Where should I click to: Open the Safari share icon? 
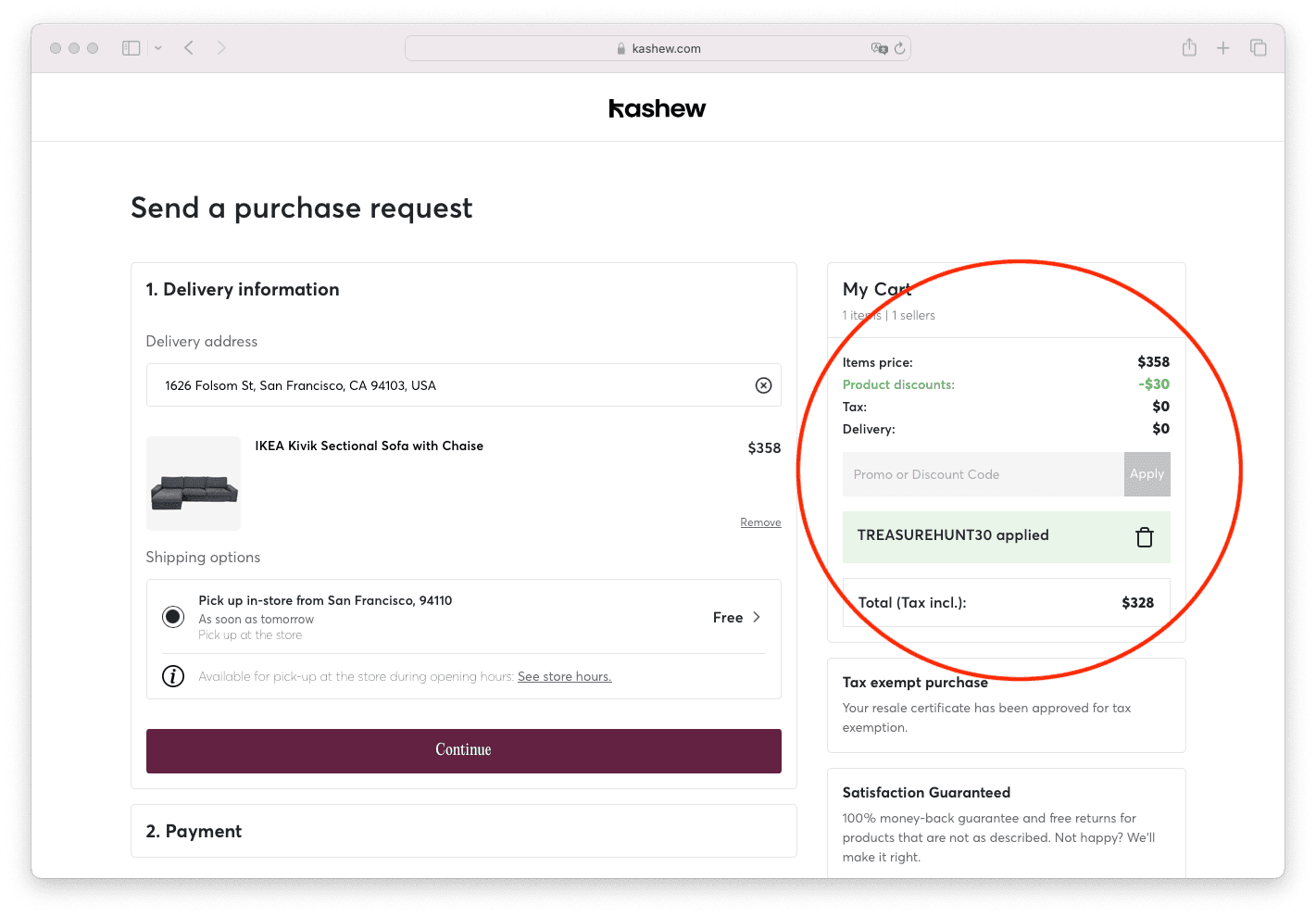click(1189, 47)
